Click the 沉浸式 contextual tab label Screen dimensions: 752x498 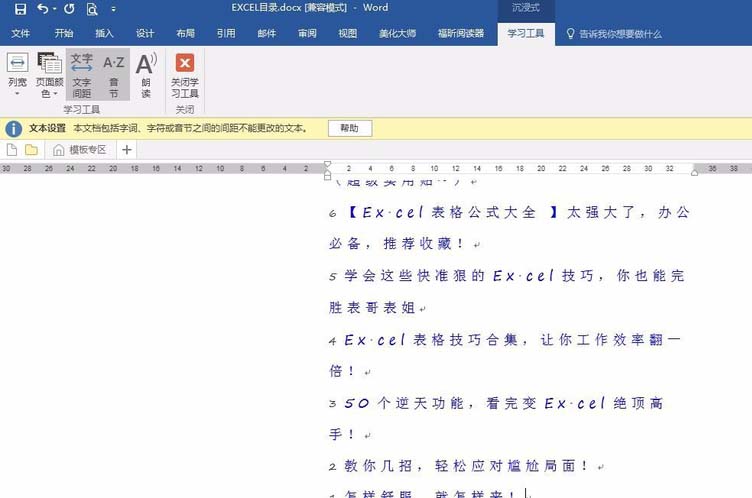point(526,8)
